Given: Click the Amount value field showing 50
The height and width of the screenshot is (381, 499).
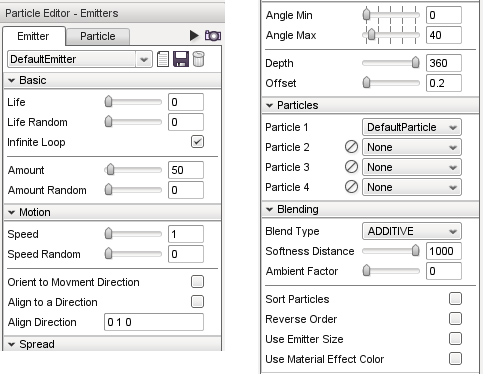Looking at the screenshot, I should click(x=186, y=170).
